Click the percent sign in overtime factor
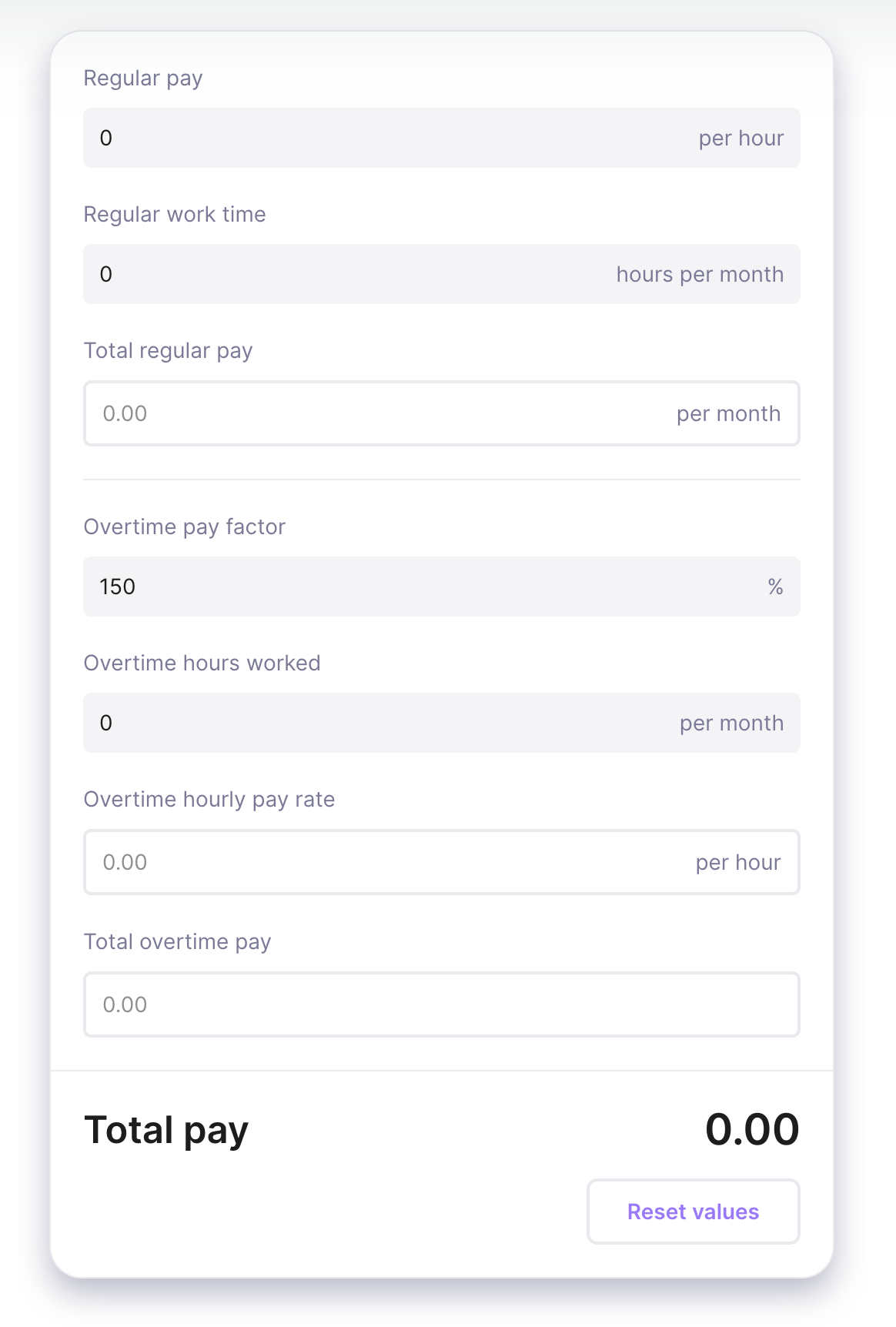Screen dimensions: 896x1327 pos(775,587)
